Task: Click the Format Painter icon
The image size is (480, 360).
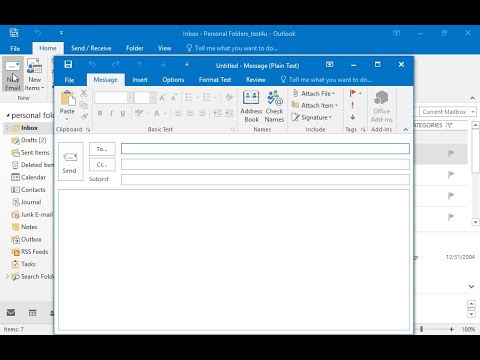Action: pyautogui.click(x=84, y=116)
